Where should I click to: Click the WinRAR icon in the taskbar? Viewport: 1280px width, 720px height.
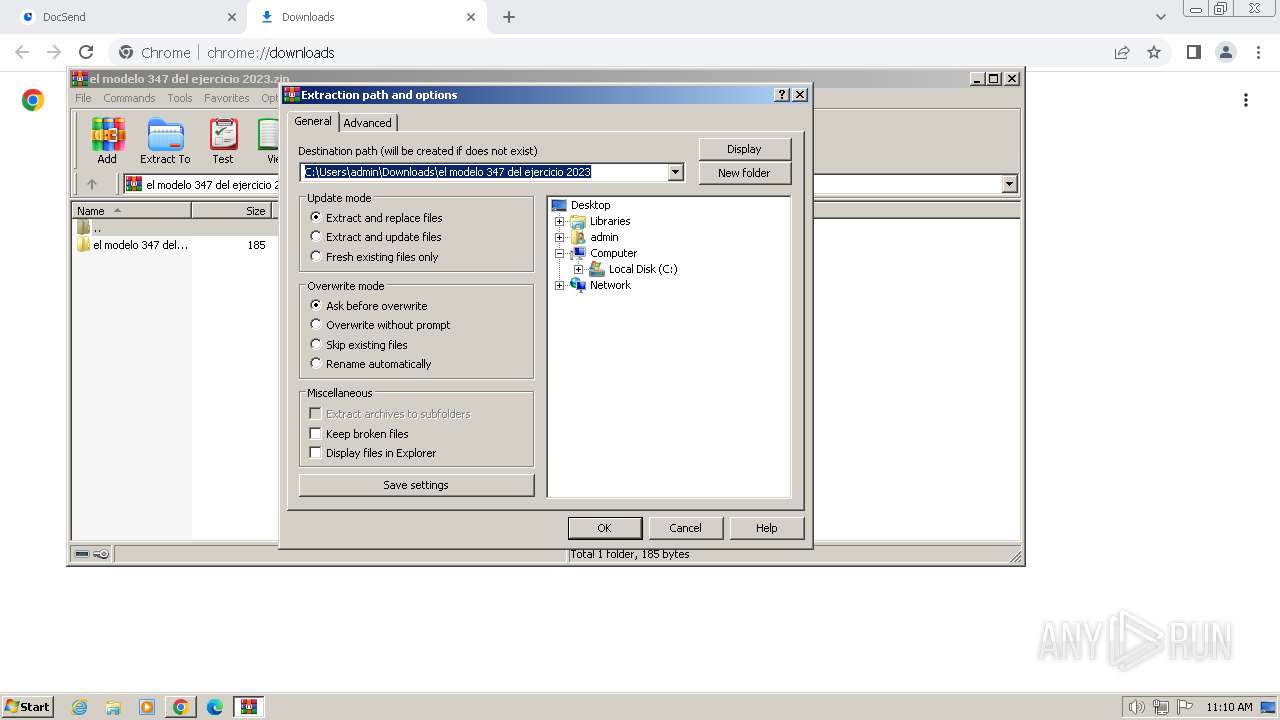point(249,707)
